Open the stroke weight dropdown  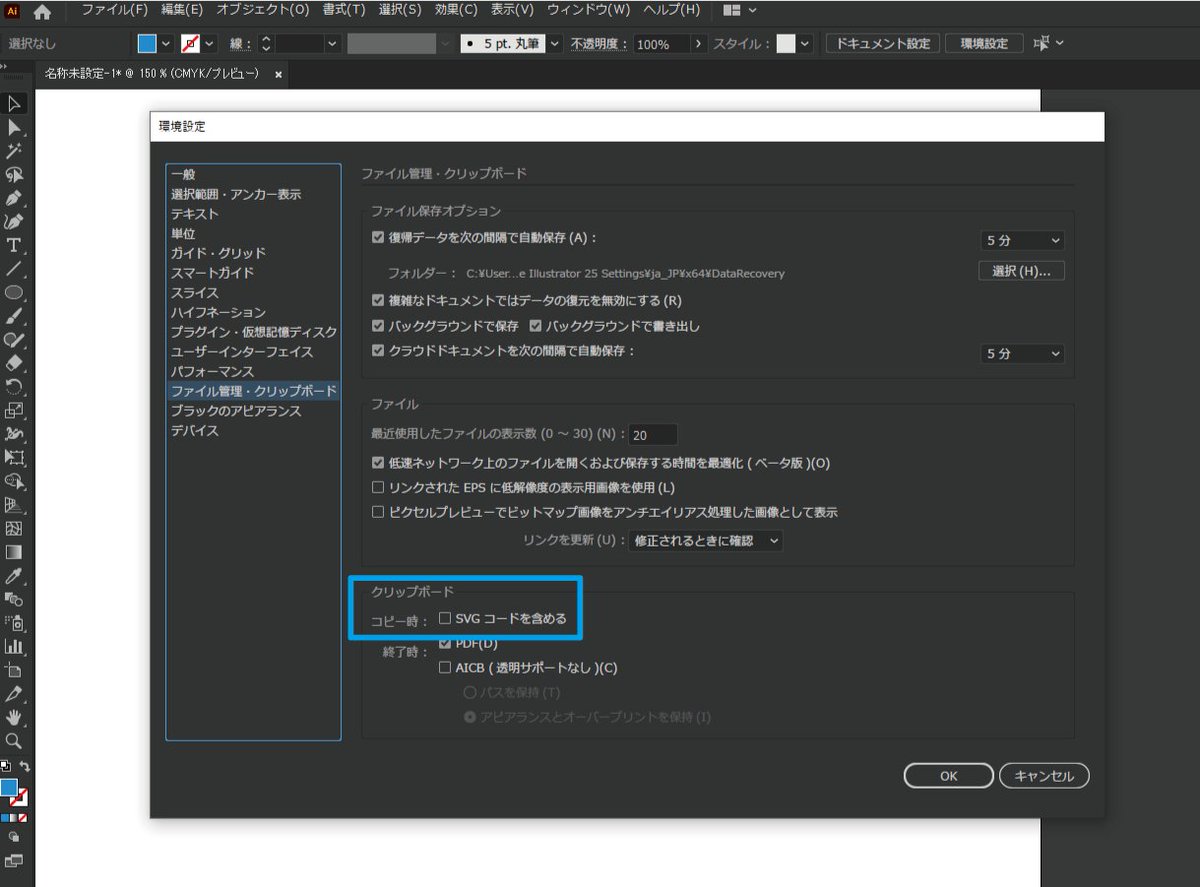point(332,44)
